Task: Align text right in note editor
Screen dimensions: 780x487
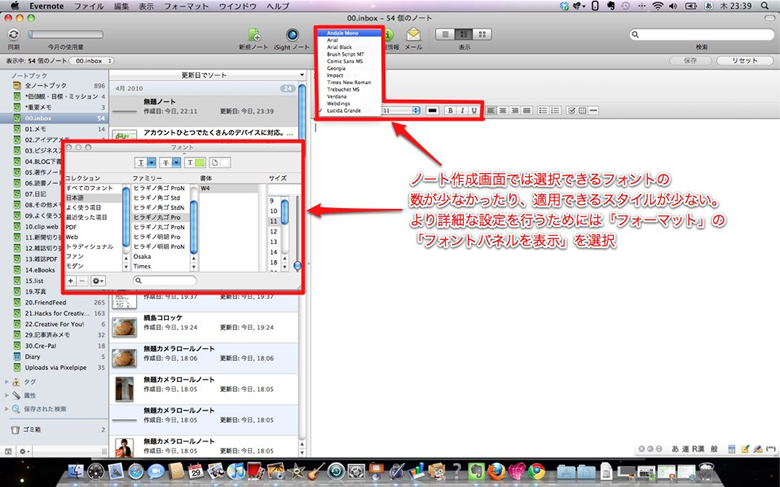Action: pos(515,110)
